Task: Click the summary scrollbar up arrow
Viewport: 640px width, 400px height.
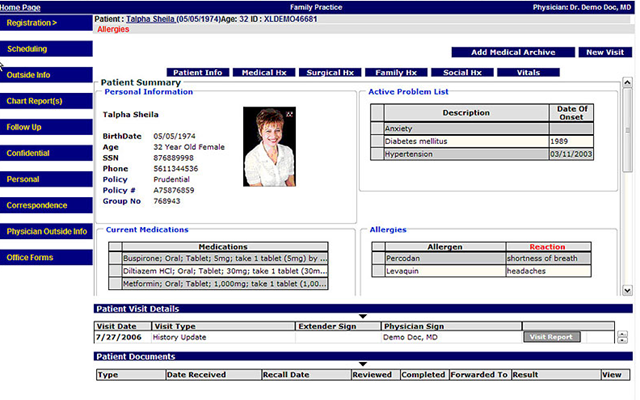Action: (x=627, y=82)
